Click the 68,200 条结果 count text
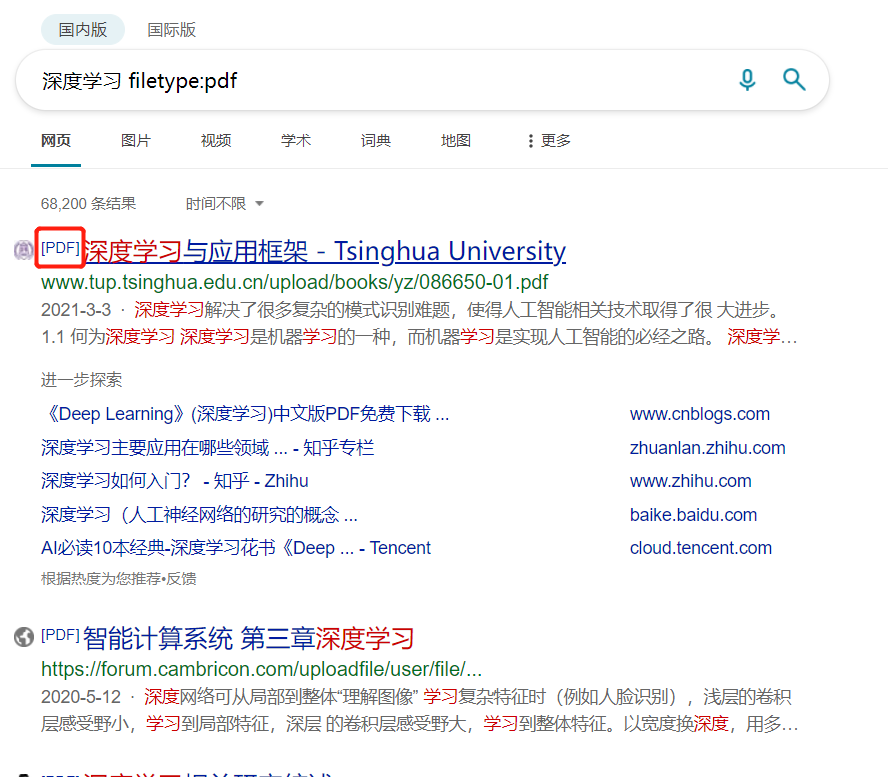Viewport: 888px width, 777px height. click(x=88, y=203)
